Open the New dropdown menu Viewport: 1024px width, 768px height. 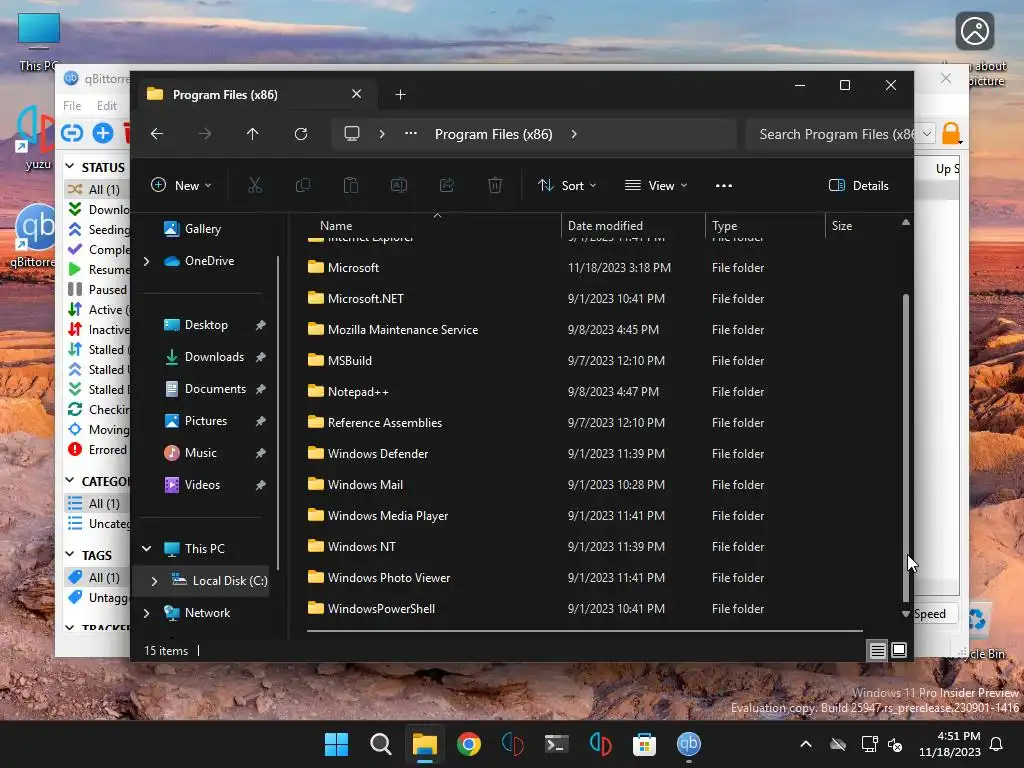181,185
